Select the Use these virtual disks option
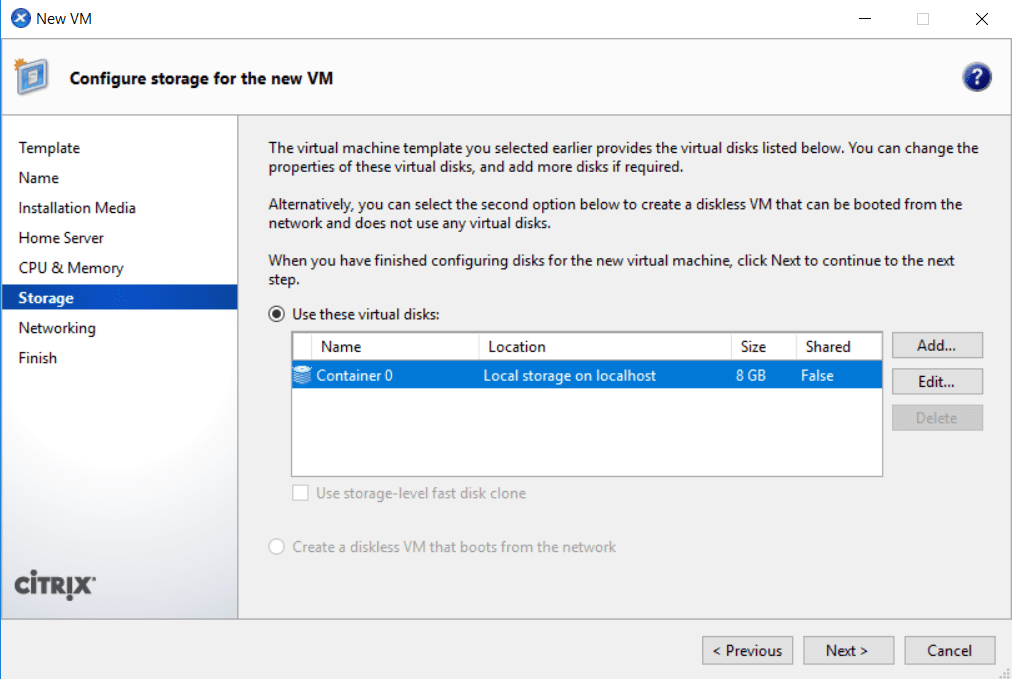 click(x=275, y=313)
